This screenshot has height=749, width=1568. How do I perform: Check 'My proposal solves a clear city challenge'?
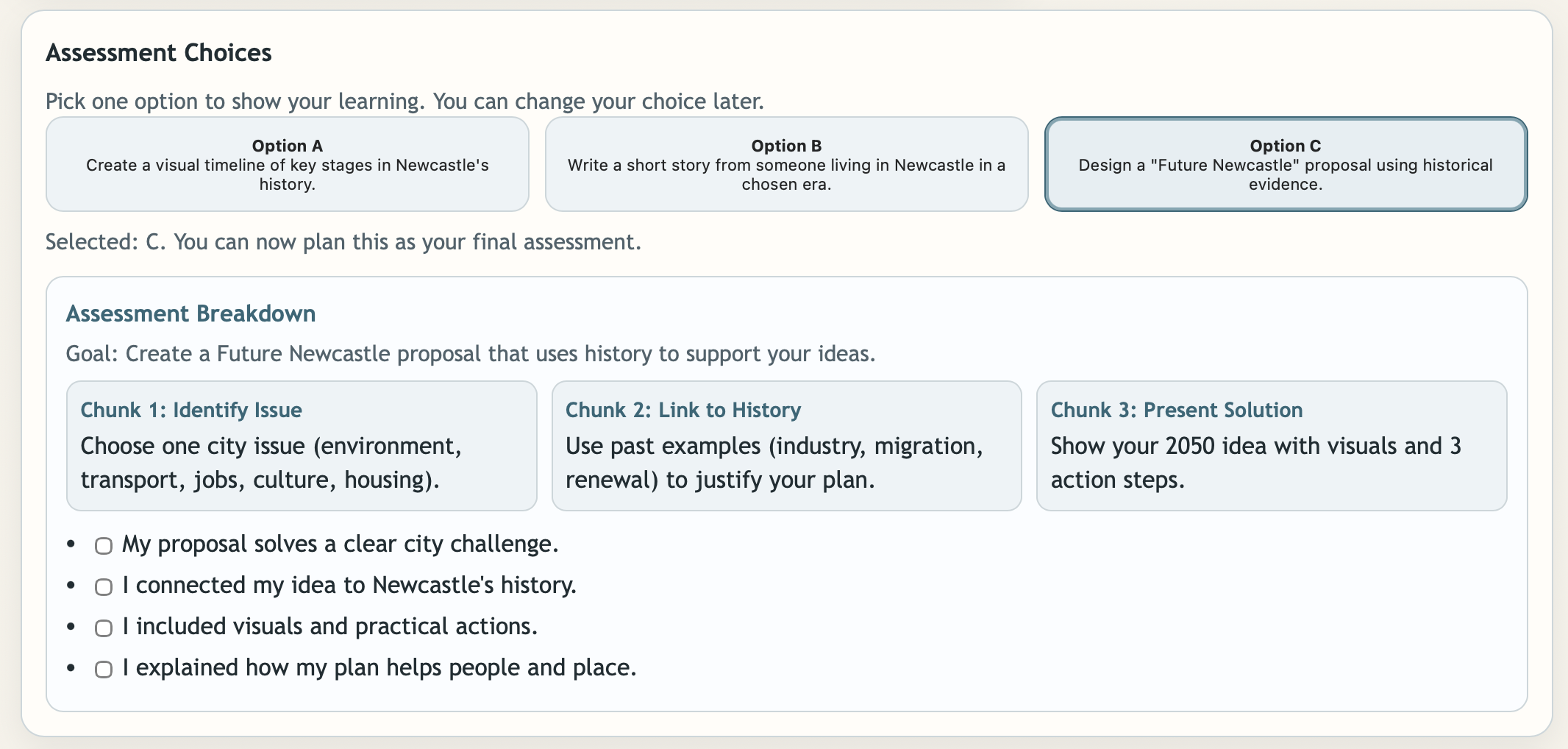click(102, 546)
